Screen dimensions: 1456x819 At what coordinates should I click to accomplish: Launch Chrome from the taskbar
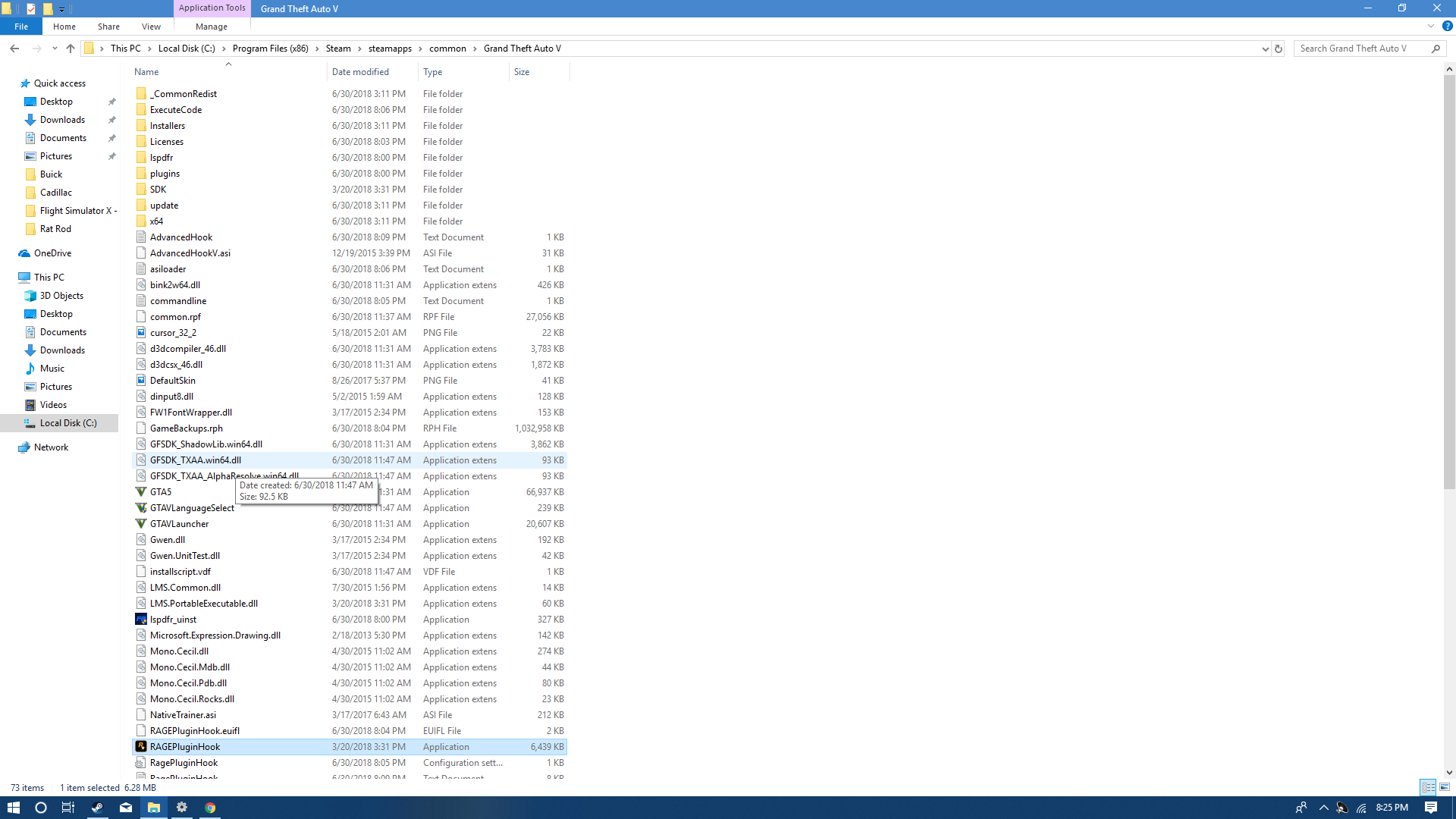tap(210, 808)
